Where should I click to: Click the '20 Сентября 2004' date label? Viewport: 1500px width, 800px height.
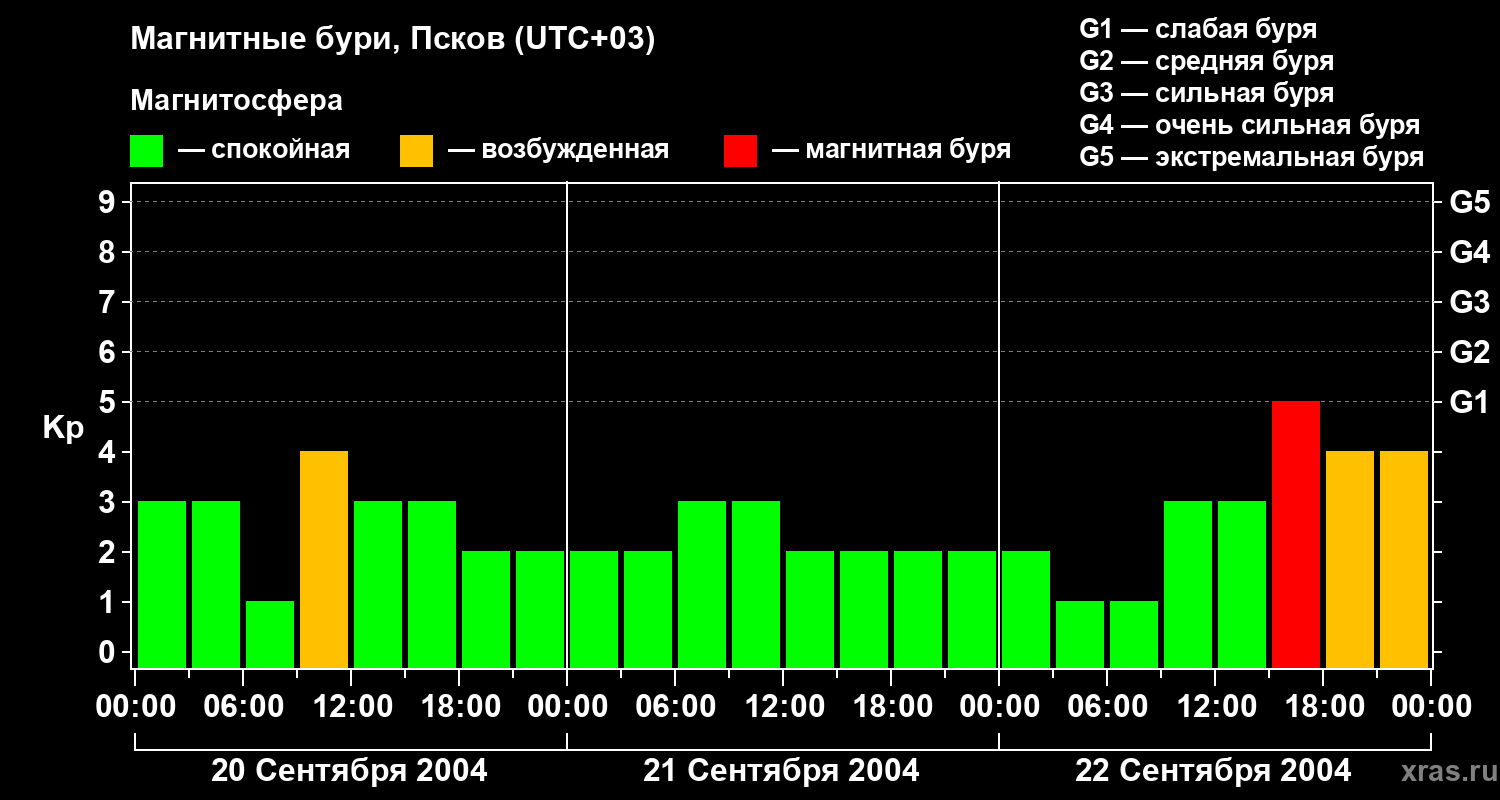coord(349,771)
